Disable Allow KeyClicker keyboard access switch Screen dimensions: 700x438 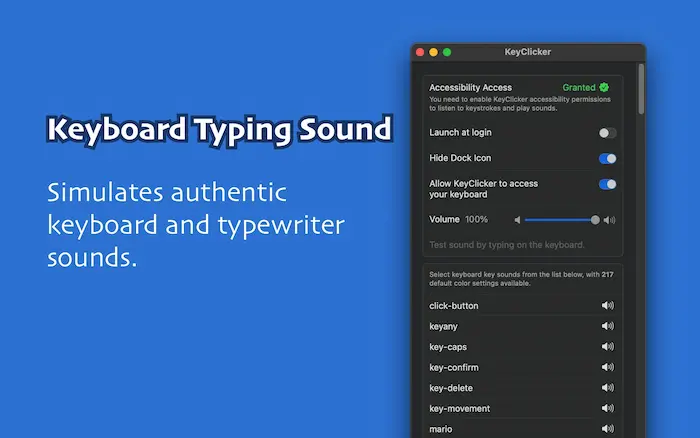(x=607, y=184)
